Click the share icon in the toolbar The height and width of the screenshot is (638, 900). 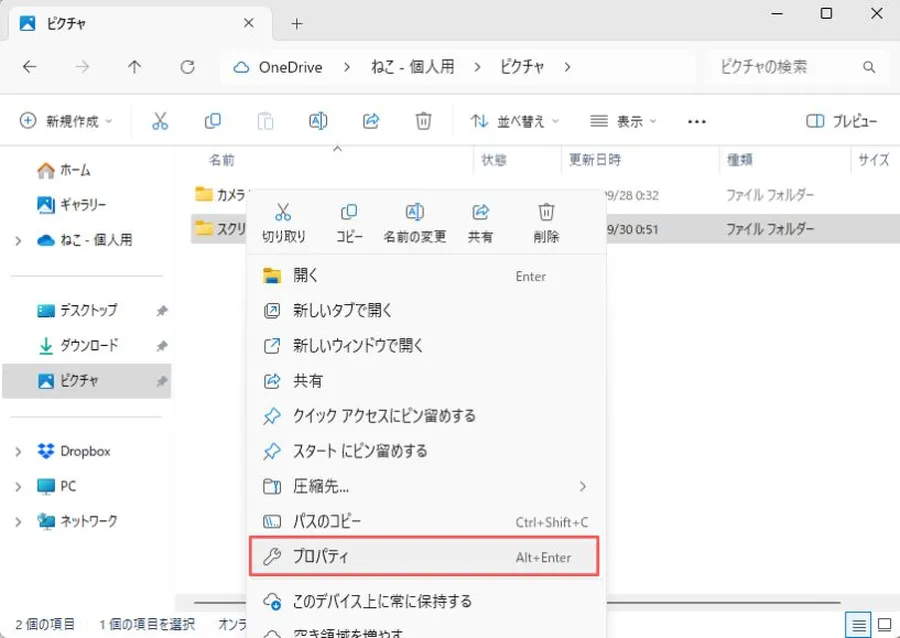[371, 121]
